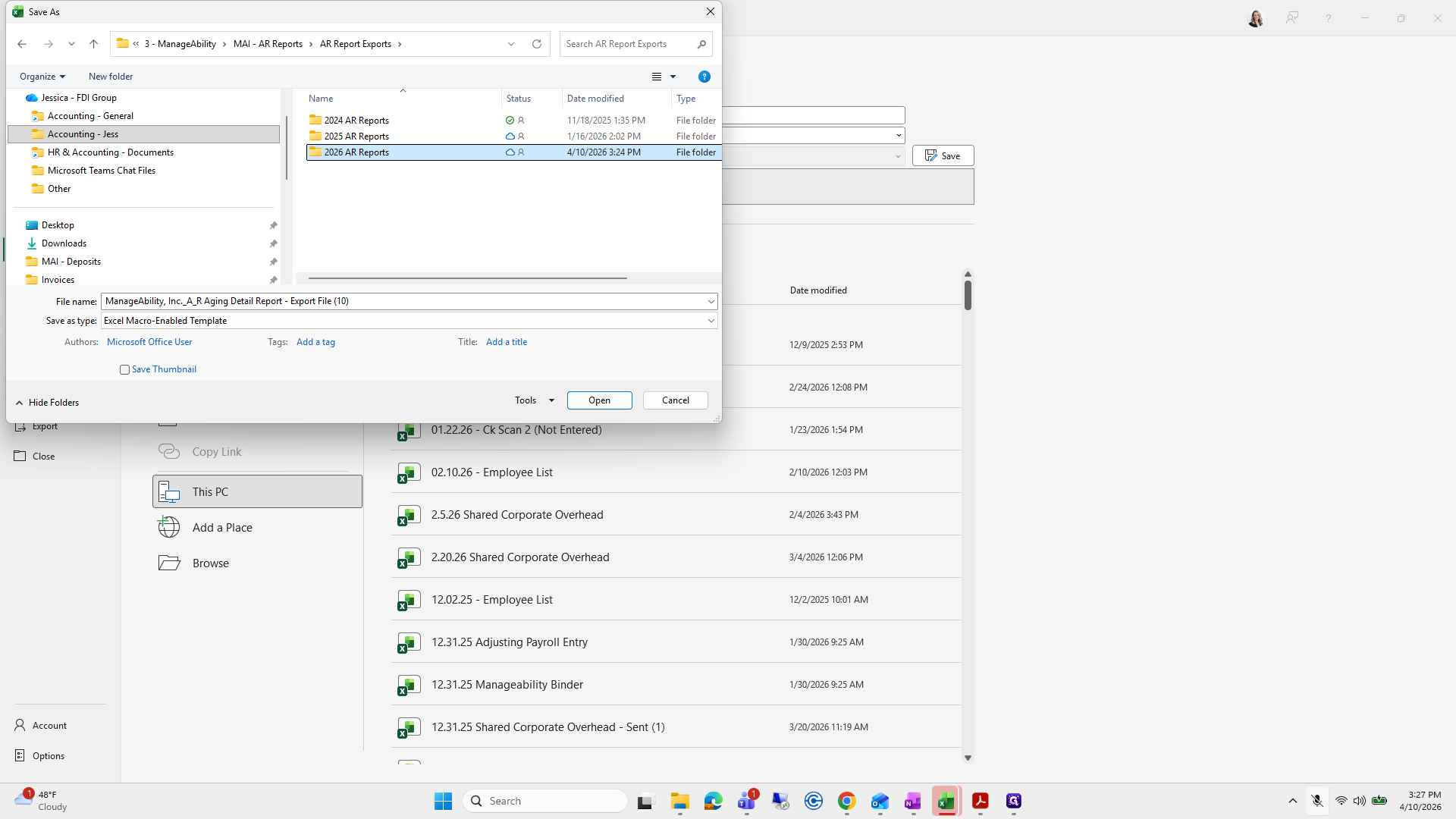The height and width of the screenshot is (819, 1456).
Task: Open OneNote from the taskbar
Action: click(x=912, y=801)
